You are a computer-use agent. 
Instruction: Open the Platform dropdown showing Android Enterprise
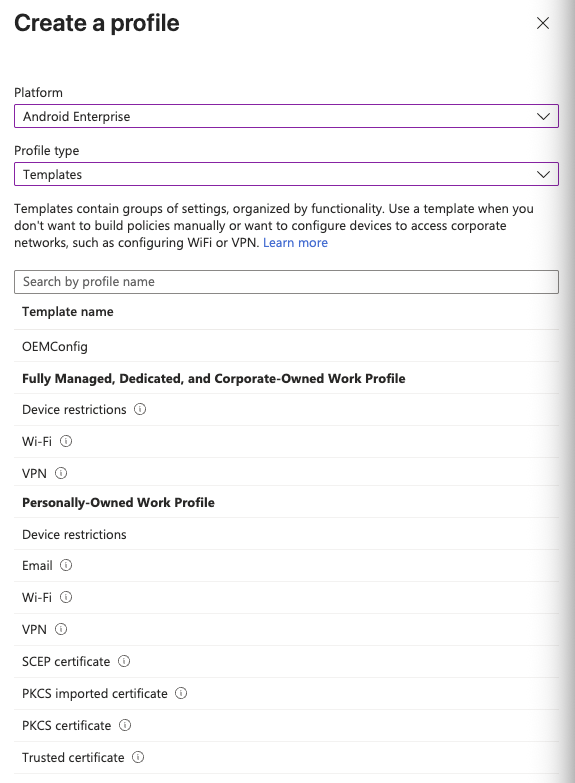[286, 116]
